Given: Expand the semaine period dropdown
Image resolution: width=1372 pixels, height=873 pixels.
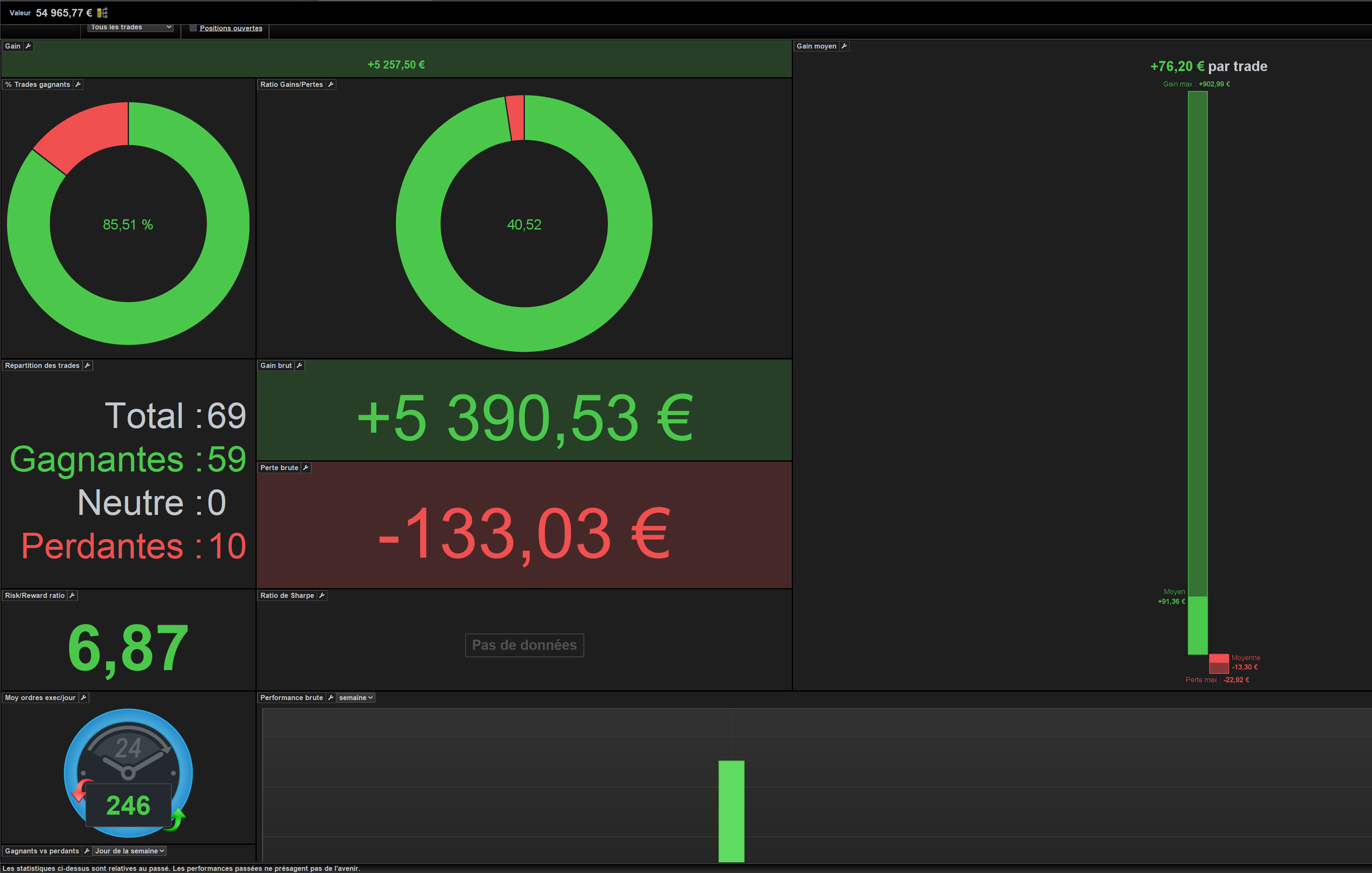Looking at the screenshot, I should click(355, 698).
